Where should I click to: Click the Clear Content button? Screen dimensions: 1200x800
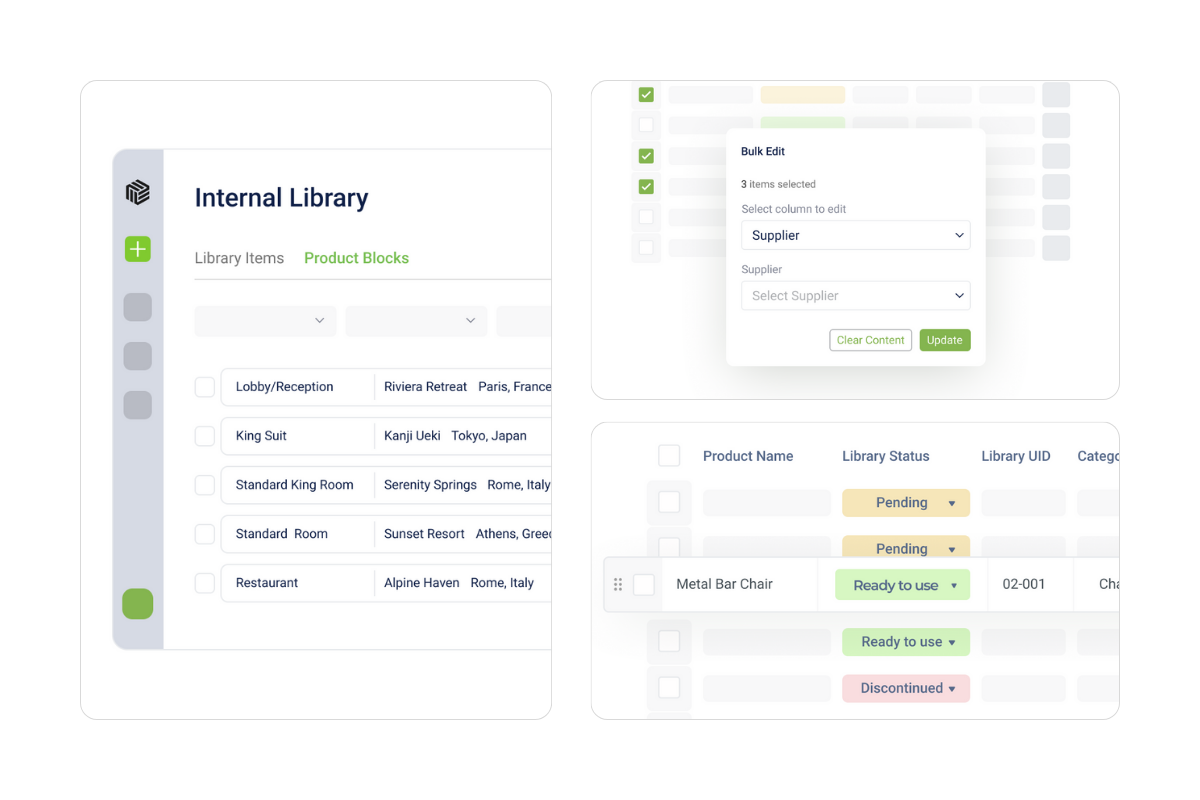point(870,340)
